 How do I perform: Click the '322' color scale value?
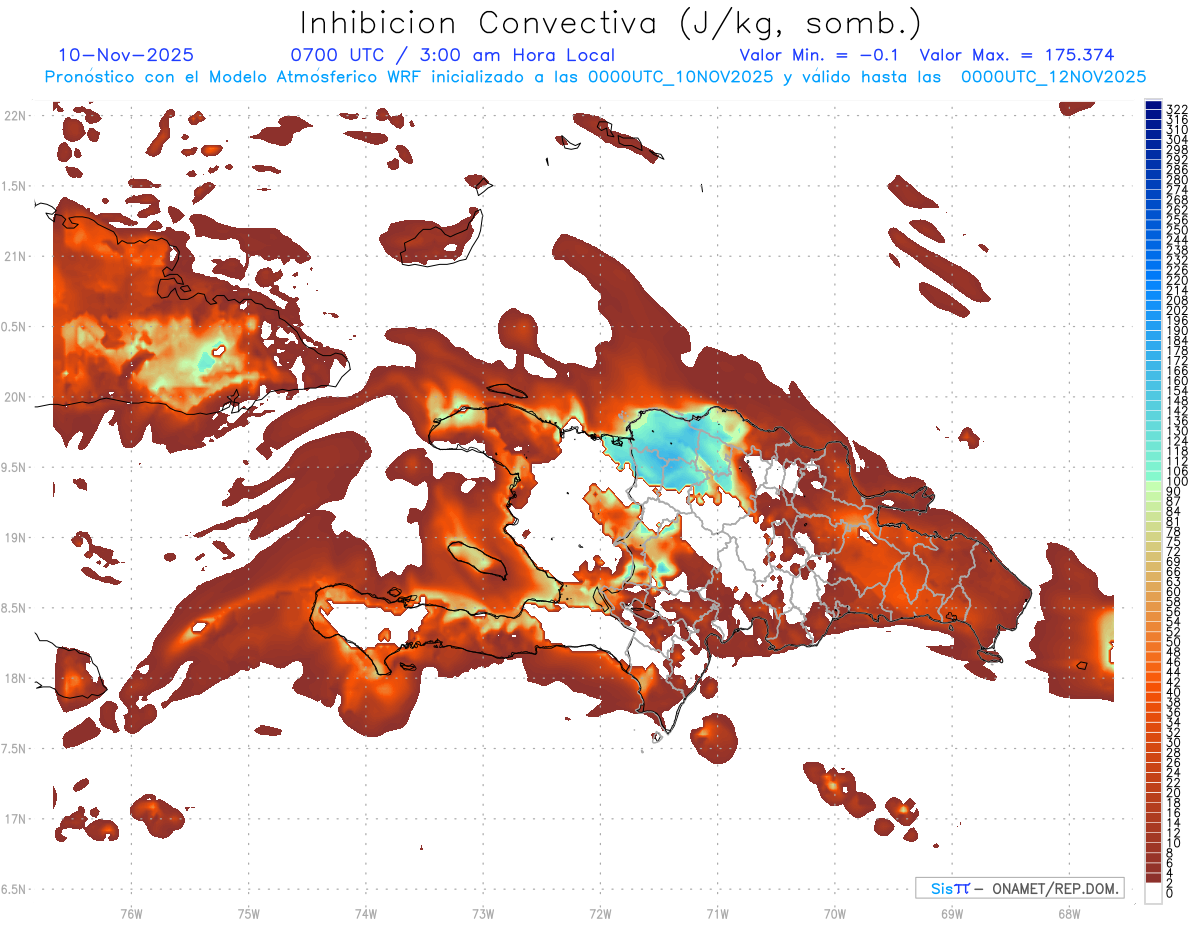[1177, 109]
